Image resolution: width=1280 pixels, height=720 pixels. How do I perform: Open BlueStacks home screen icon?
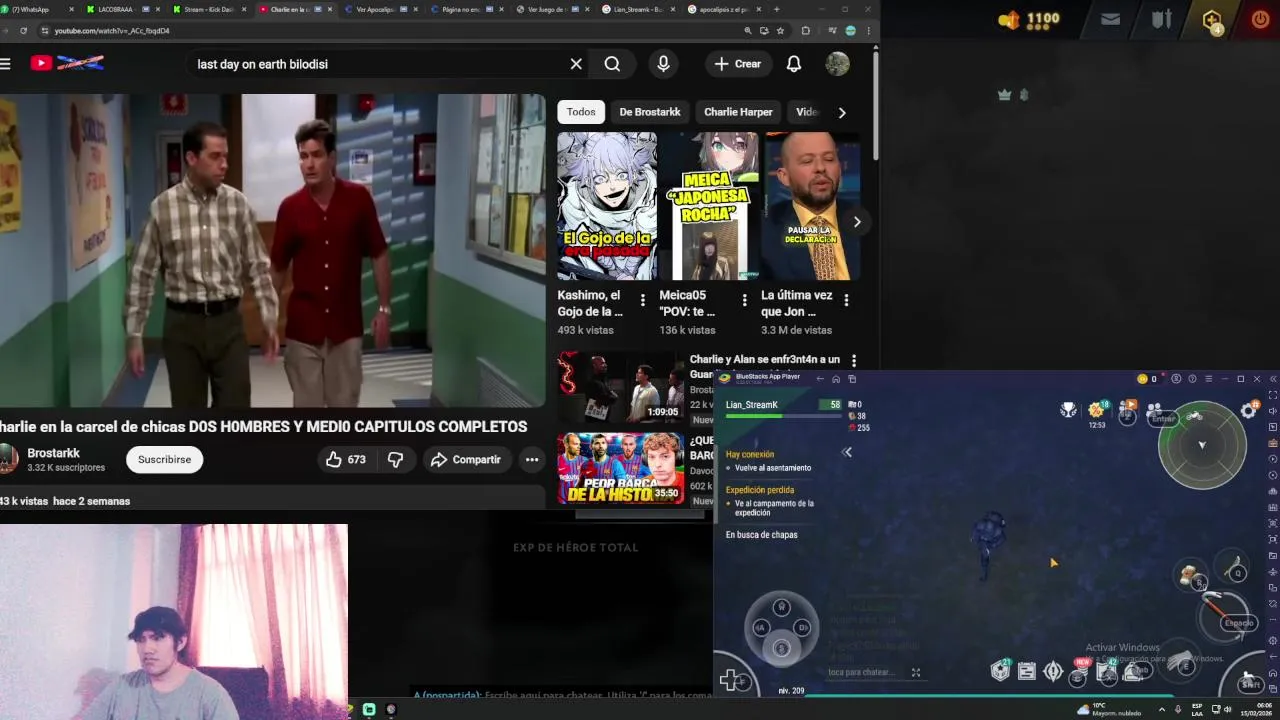[836, 379]
